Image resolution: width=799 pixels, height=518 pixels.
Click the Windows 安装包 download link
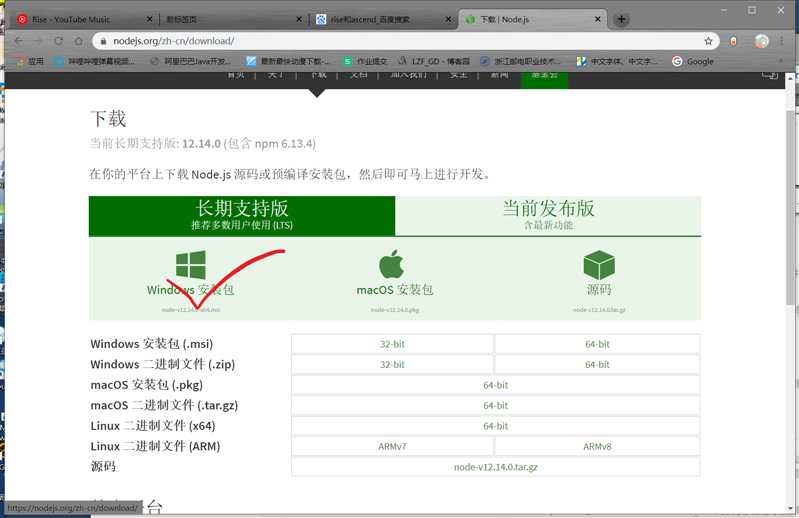click(191, 290)
